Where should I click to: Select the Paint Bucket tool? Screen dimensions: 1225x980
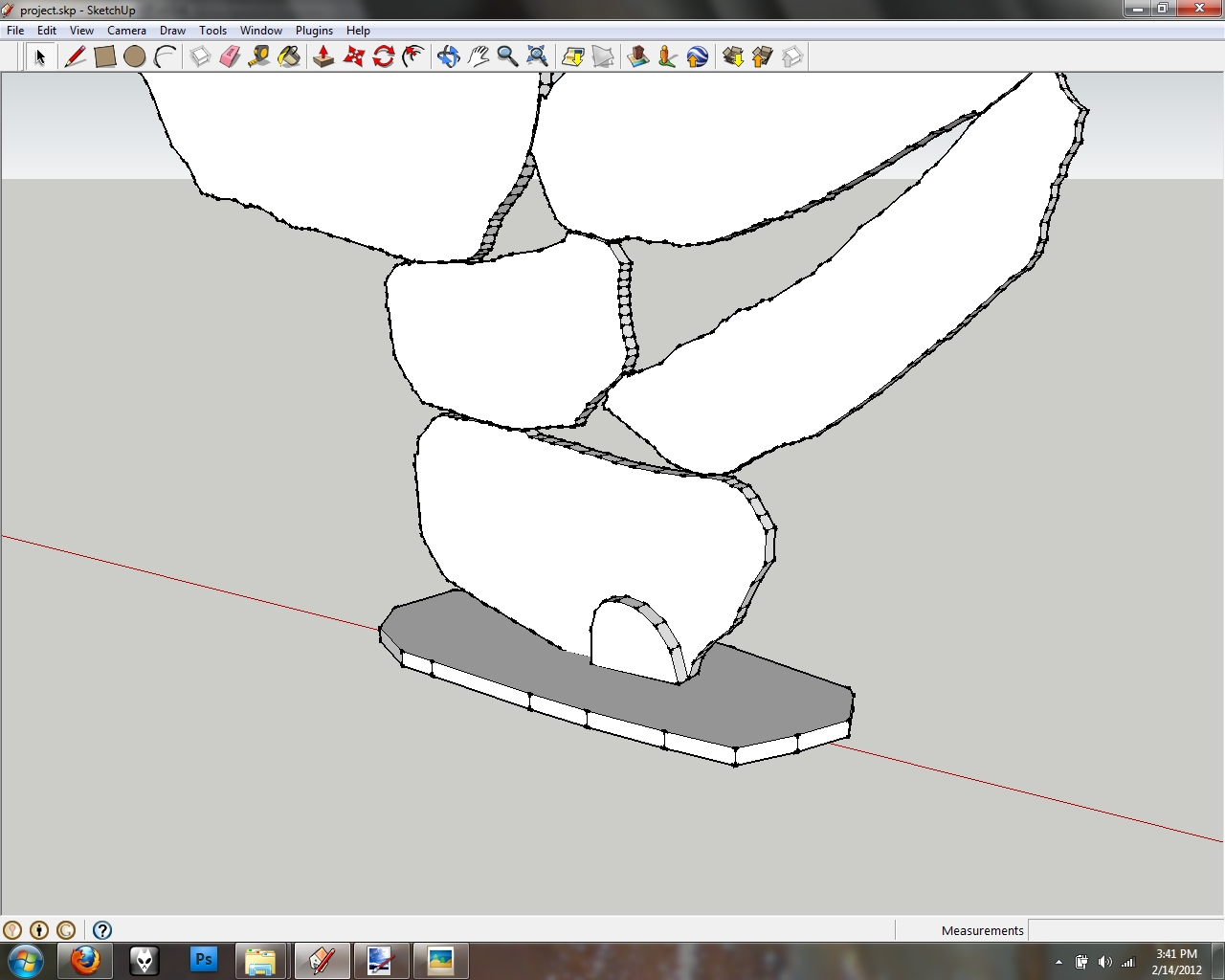click(x=289, y=57)
